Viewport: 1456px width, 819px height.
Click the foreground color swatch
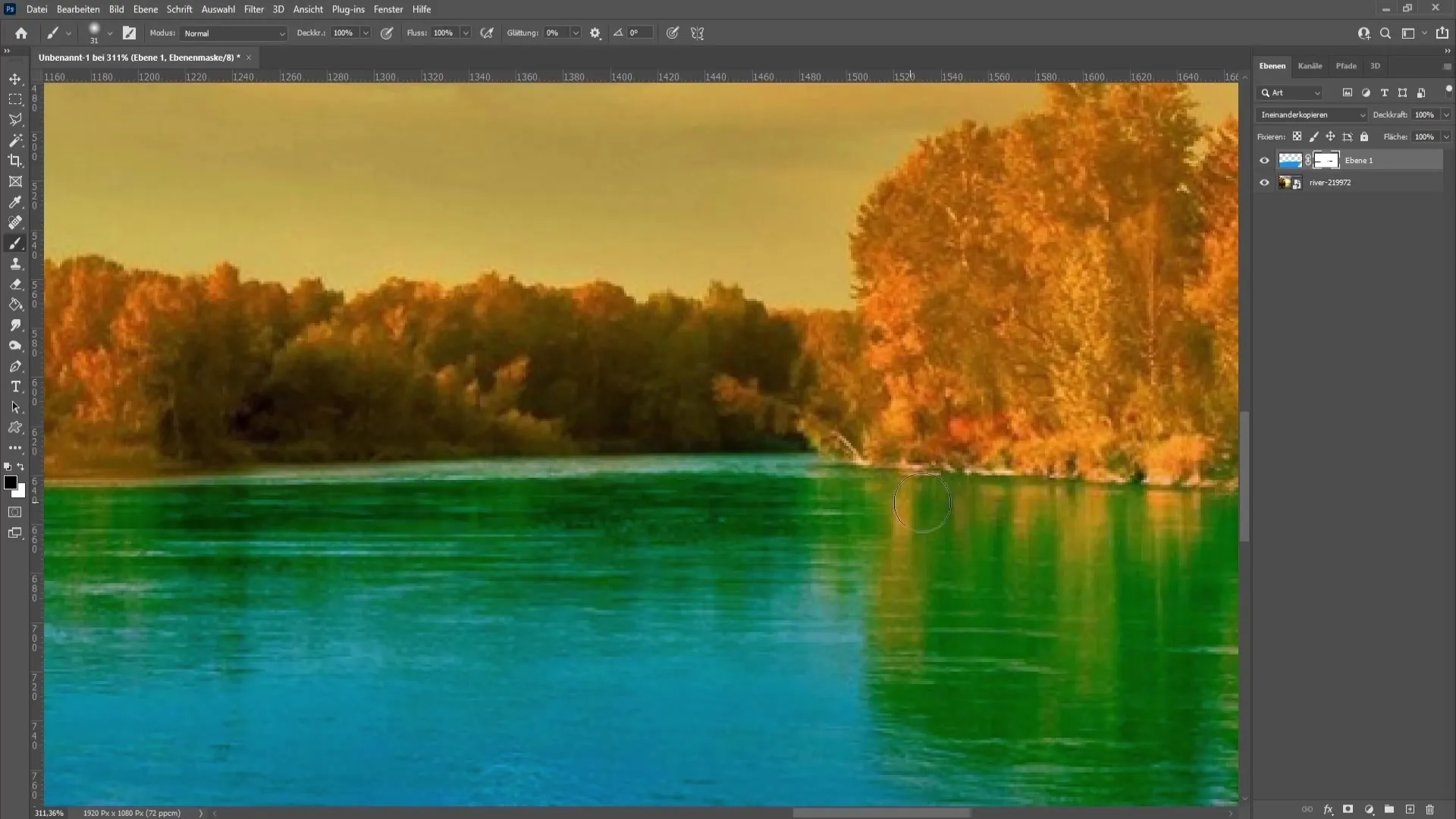(11, 482)
